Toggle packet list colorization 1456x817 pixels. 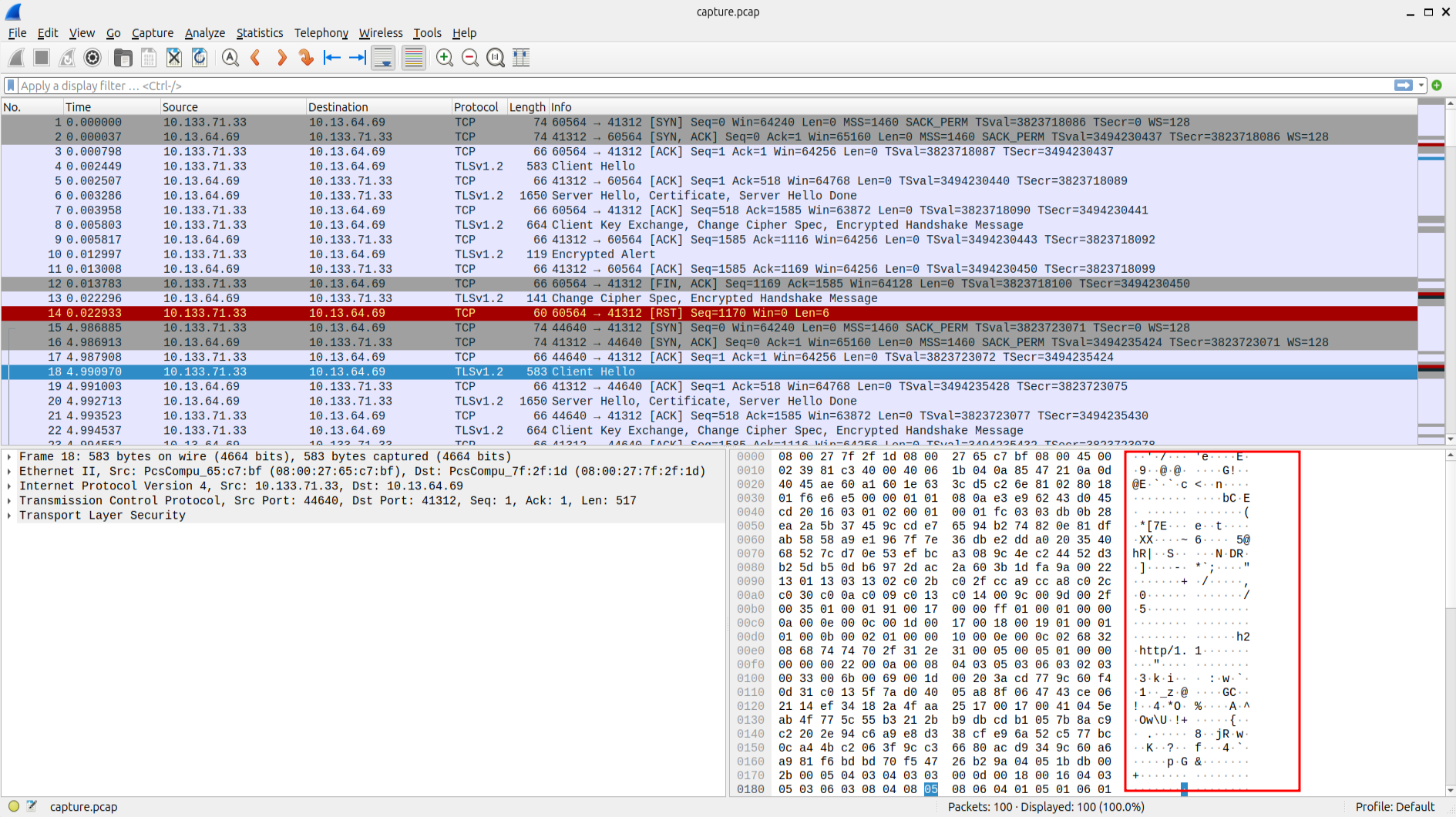(414, 58)
